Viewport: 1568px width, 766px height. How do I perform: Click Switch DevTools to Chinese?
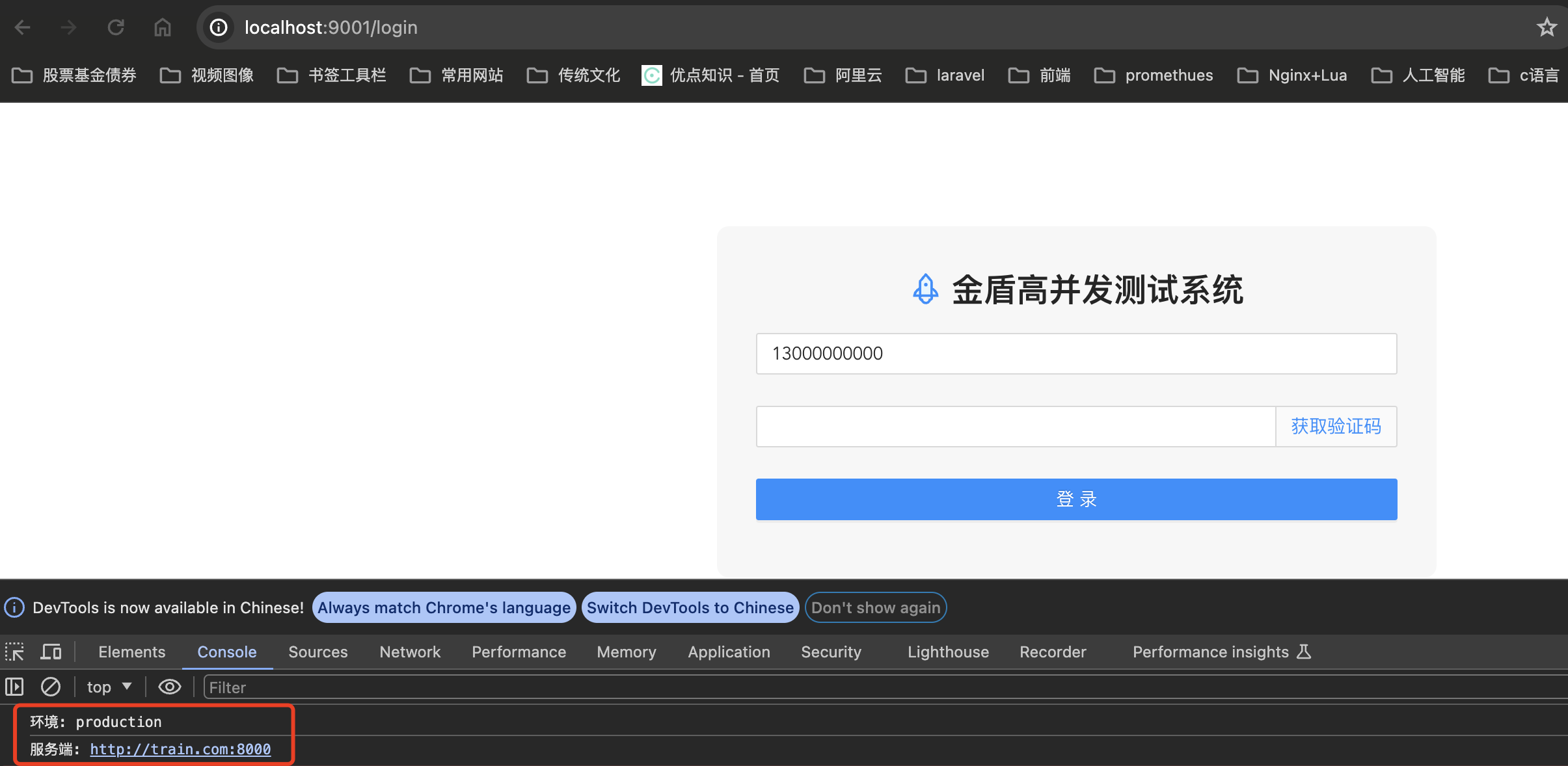(690, 607)
